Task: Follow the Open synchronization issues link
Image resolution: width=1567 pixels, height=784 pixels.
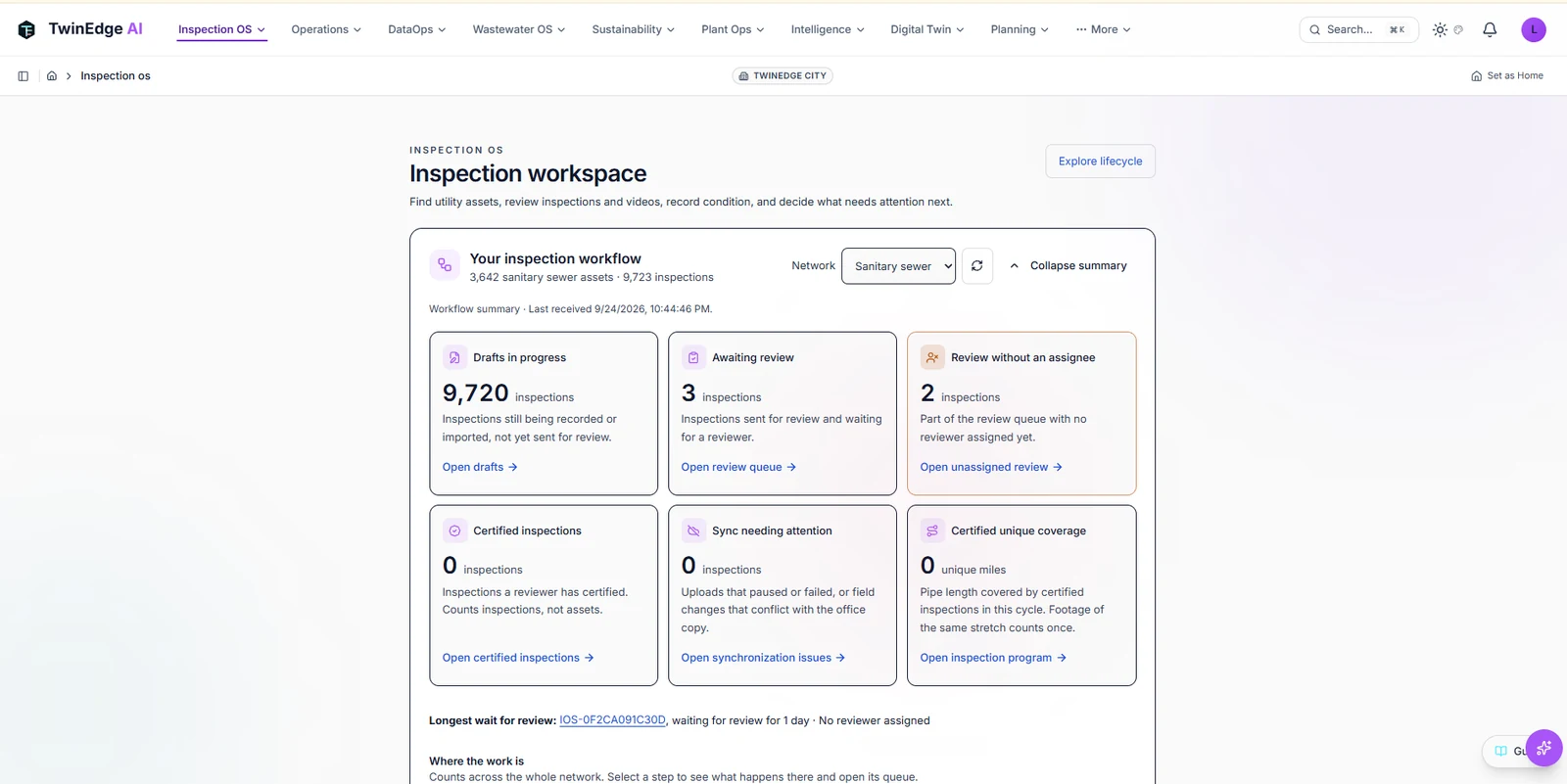Action: 763,659
